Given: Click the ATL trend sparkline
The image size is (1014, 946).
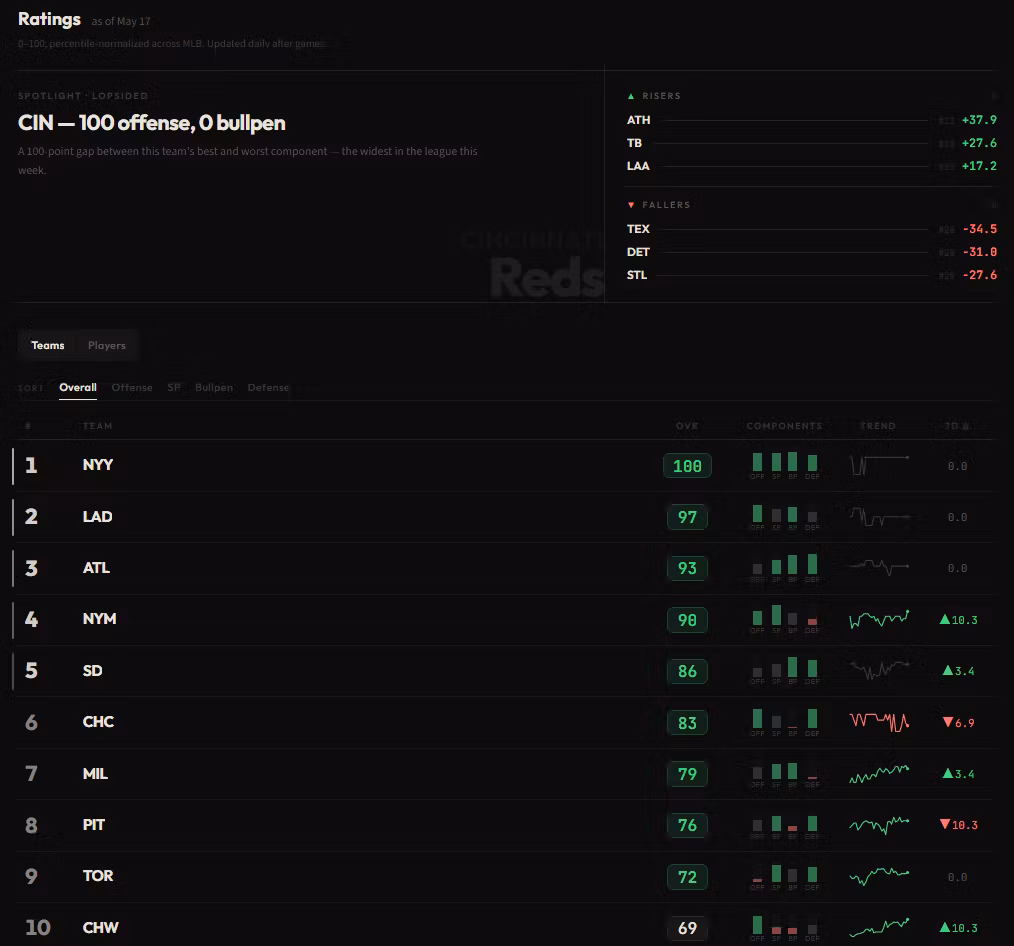Looking at the screenshot, I should click(x=879, y=568).
